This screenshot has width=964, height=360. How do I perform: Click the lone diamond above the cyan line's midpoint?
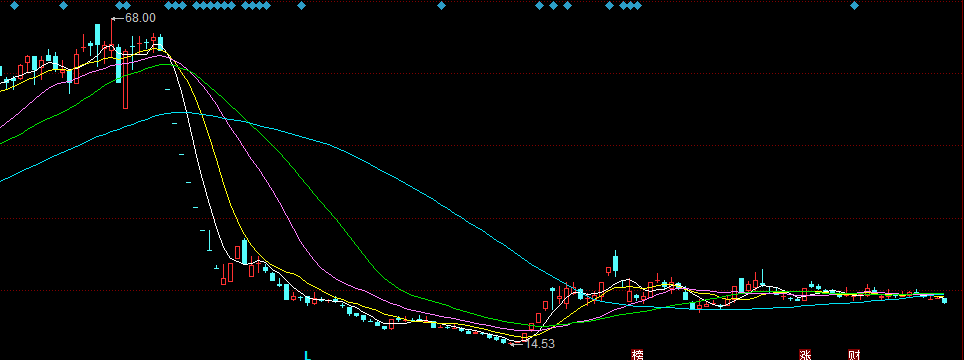[441, 6]
